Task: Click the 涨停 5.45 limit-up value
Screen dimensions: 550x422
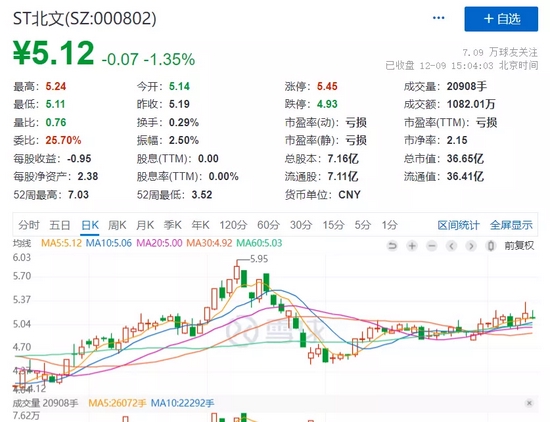Action: click(x=327, y=86)
